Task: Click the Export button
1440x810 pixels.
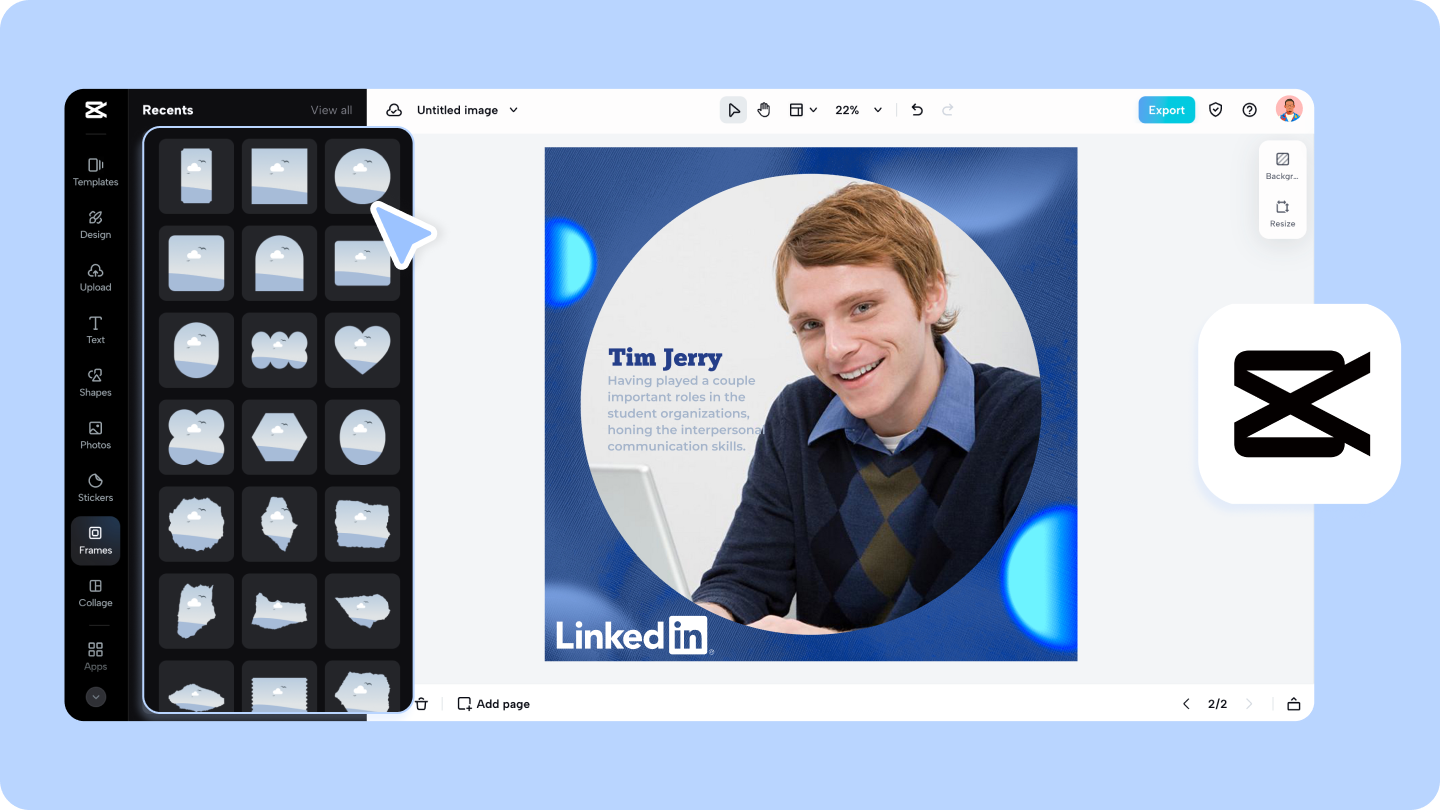Action: [x=1166, y=110]
